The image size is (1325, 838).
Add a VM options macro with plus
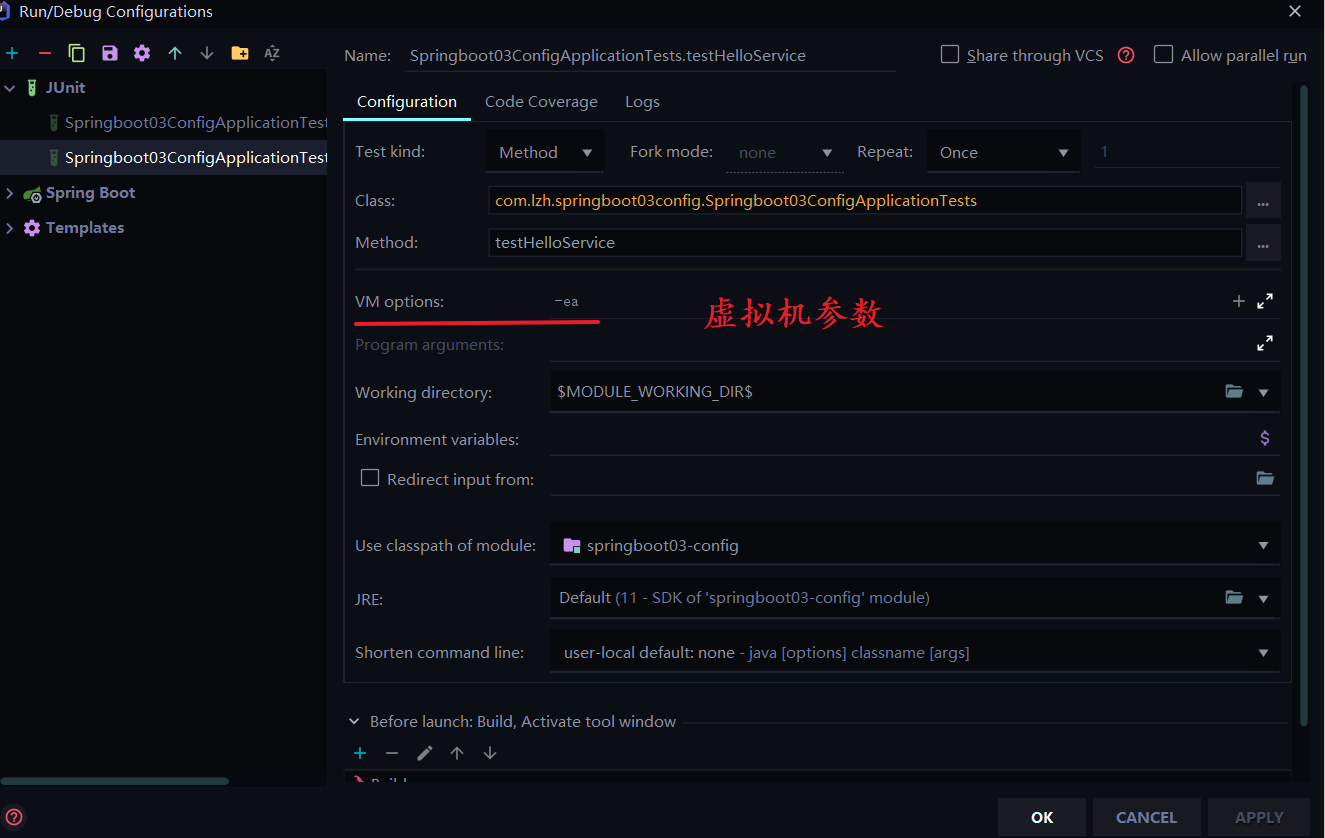point(1238,301)
